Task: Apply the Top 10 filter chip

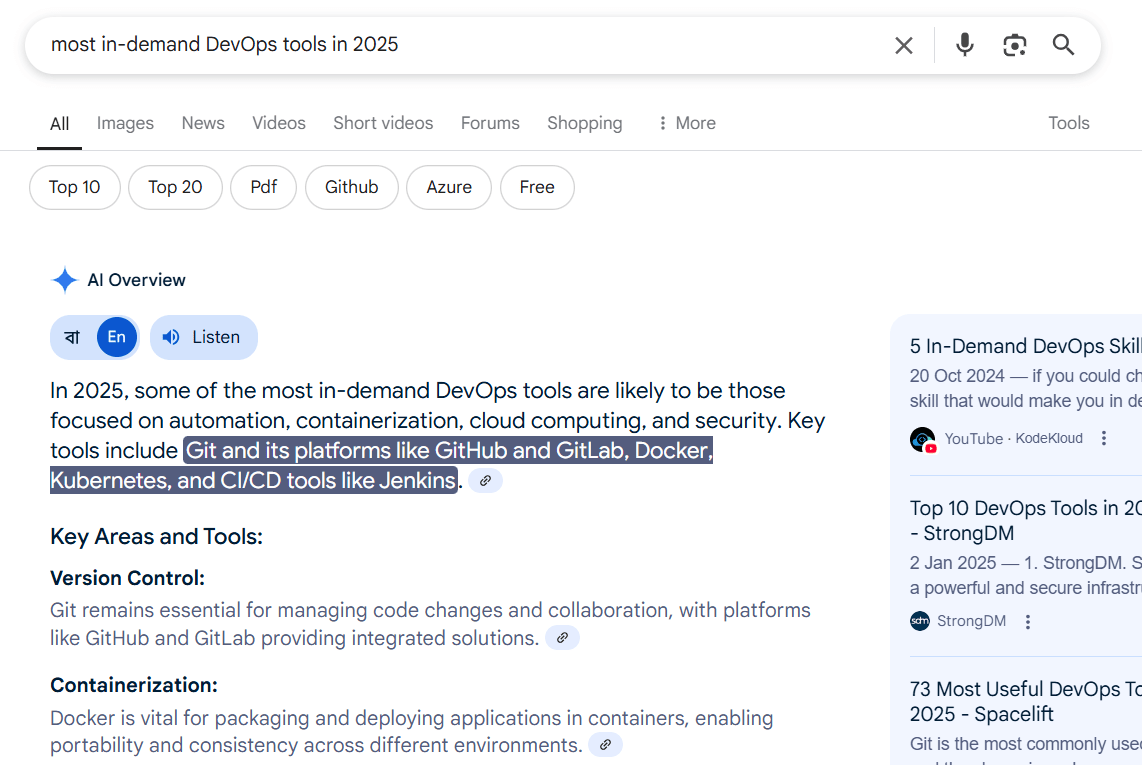Action: (74, 187)
